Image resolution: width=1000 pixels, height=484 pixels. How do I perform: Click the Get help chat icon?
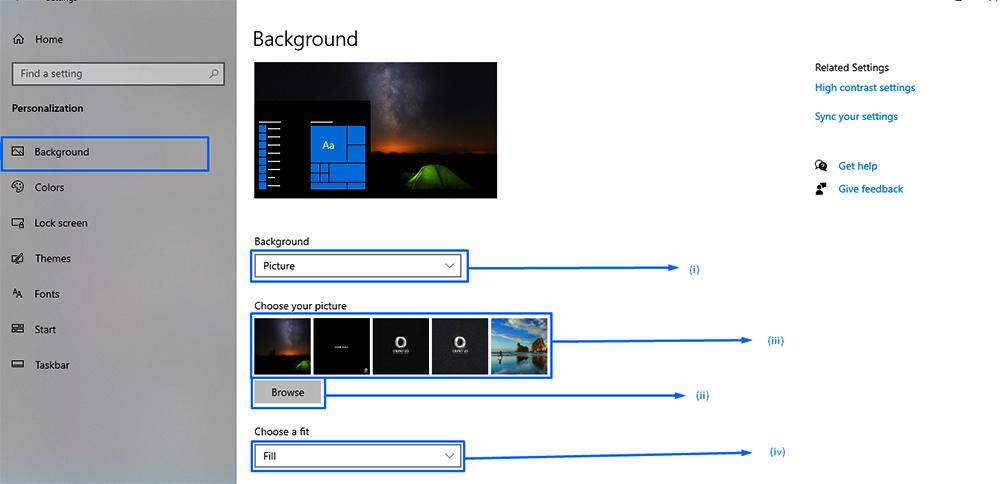coord(821,166)
